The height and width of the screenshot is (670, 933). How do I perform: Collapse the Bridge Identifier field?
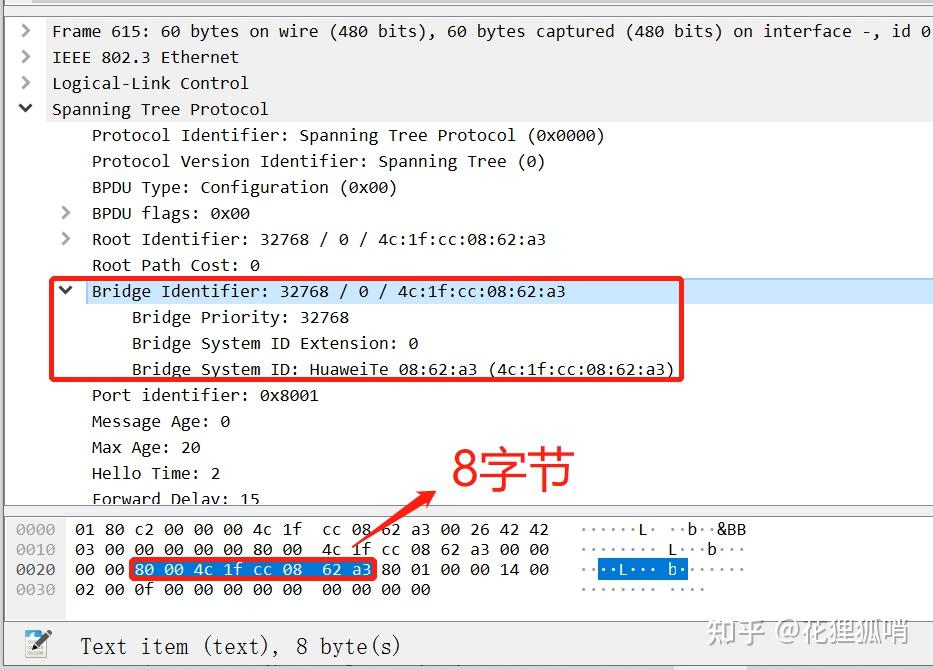(65, 290)
